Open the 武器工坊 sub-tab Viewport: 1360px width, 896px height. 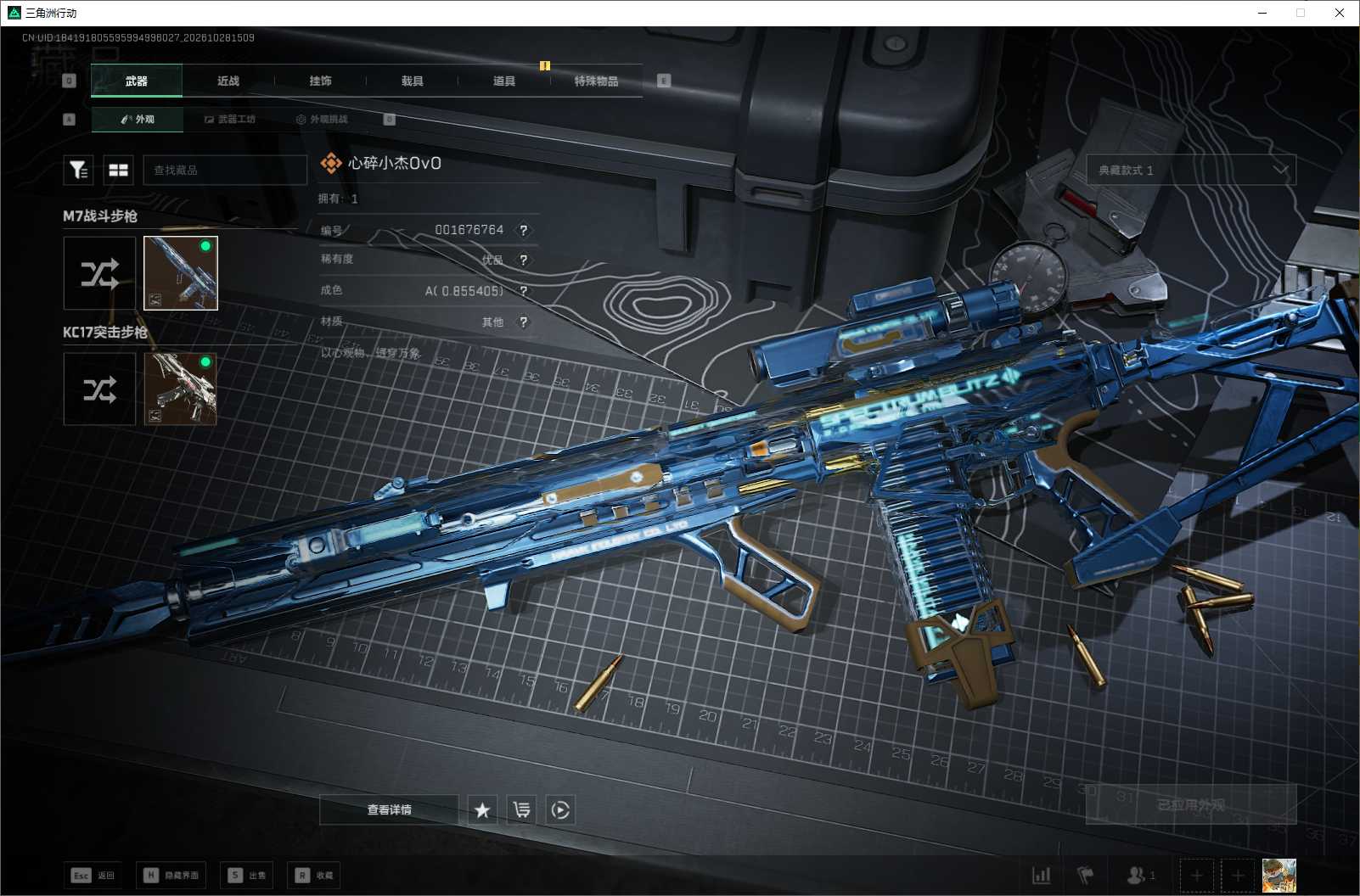click(230, 120)
